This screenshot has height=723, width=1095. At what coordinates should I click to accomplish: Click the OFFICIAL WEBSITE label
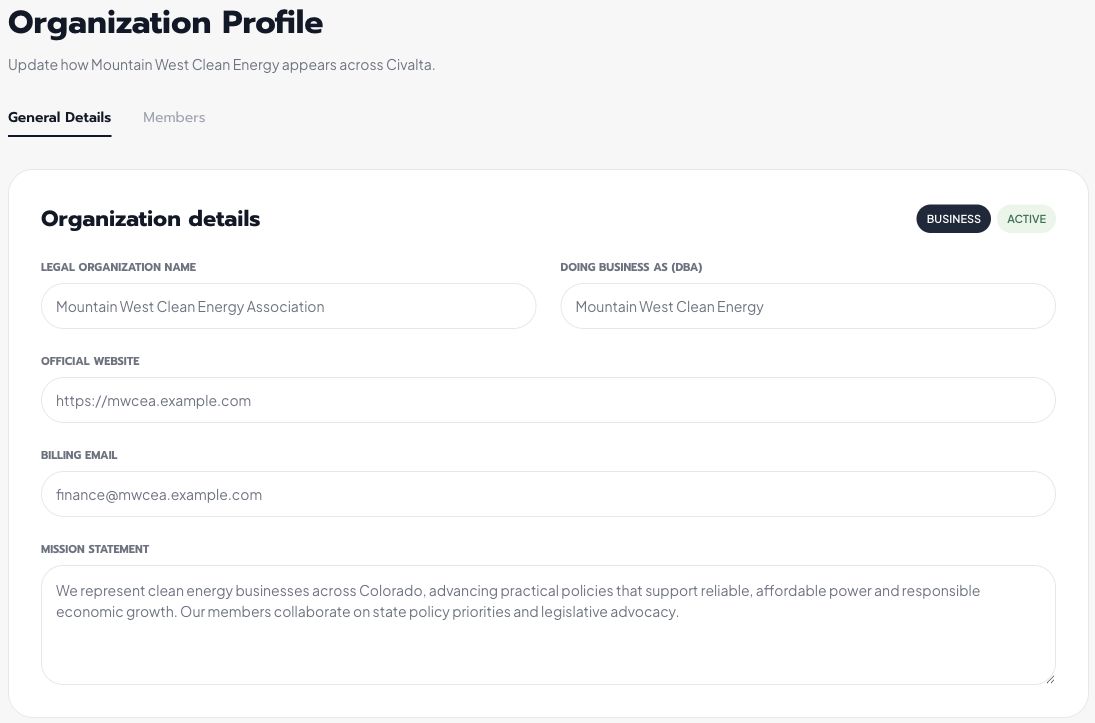(90, 361)
